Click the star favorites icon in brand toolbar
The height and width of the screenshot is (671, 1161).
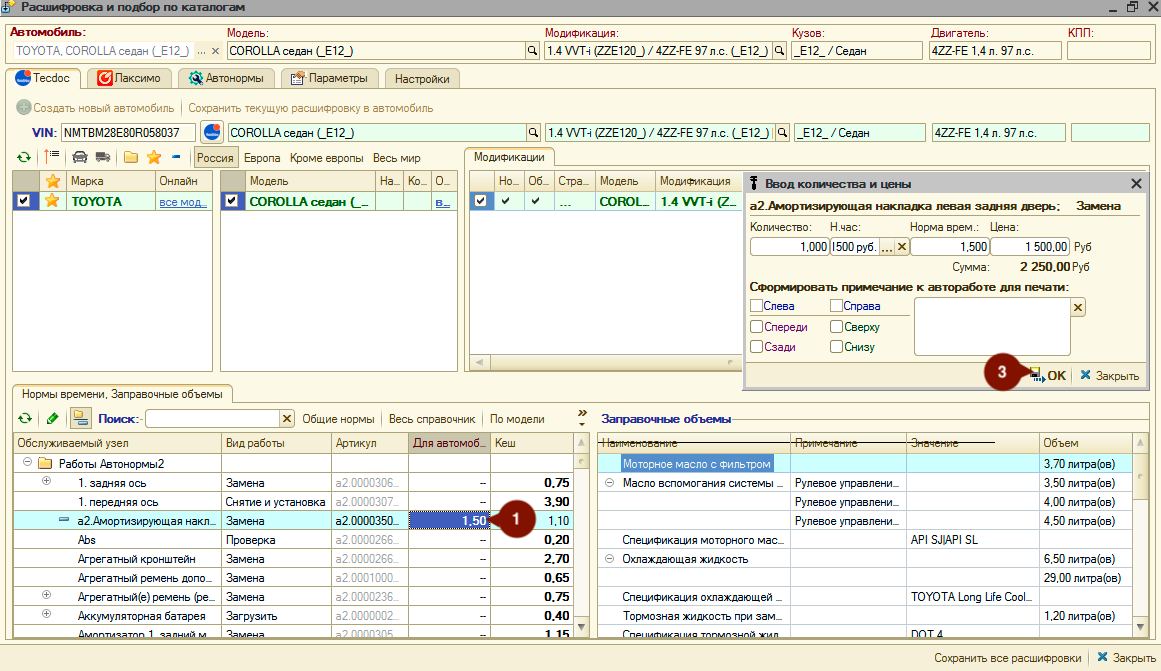coord(154,157)
